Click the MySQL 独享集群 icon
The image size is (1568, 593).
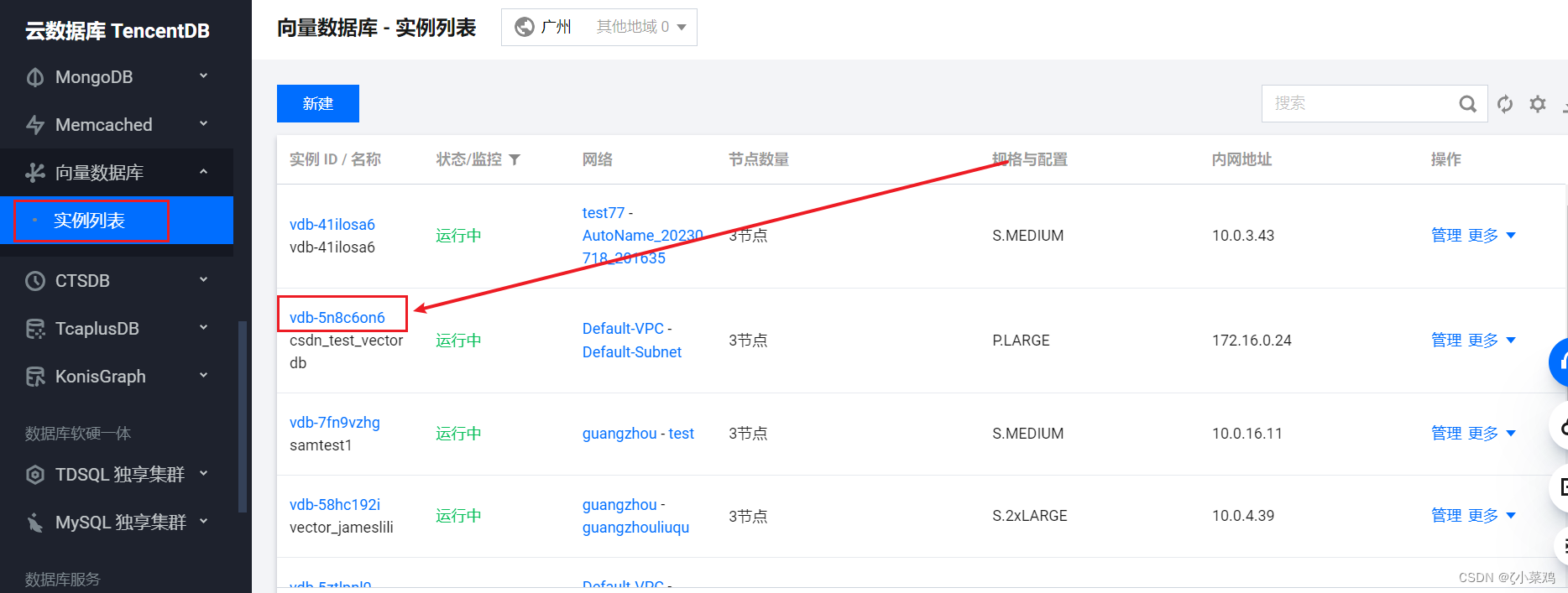(35, 523)
